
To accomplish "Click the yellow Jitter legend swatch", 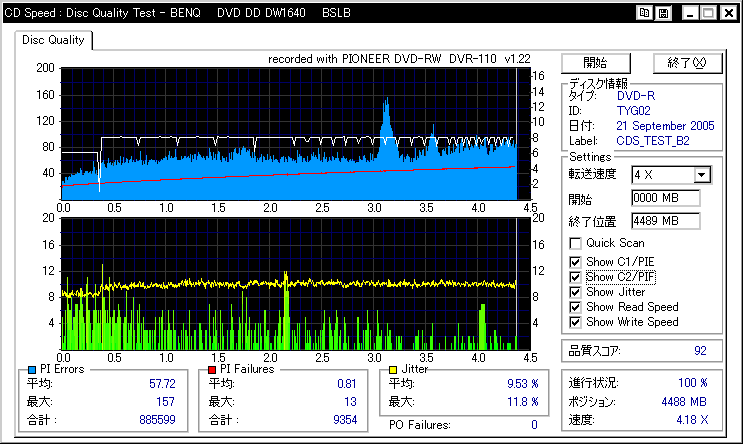I will coord(393,370).
